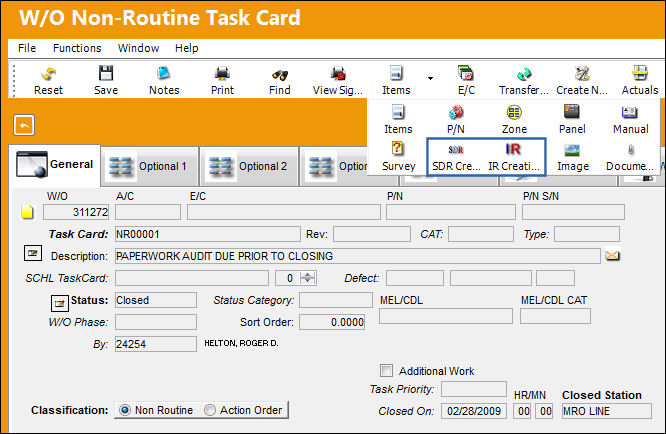Open the Panel icon
This screenshot has width=666, height=434.
[572, 112]
